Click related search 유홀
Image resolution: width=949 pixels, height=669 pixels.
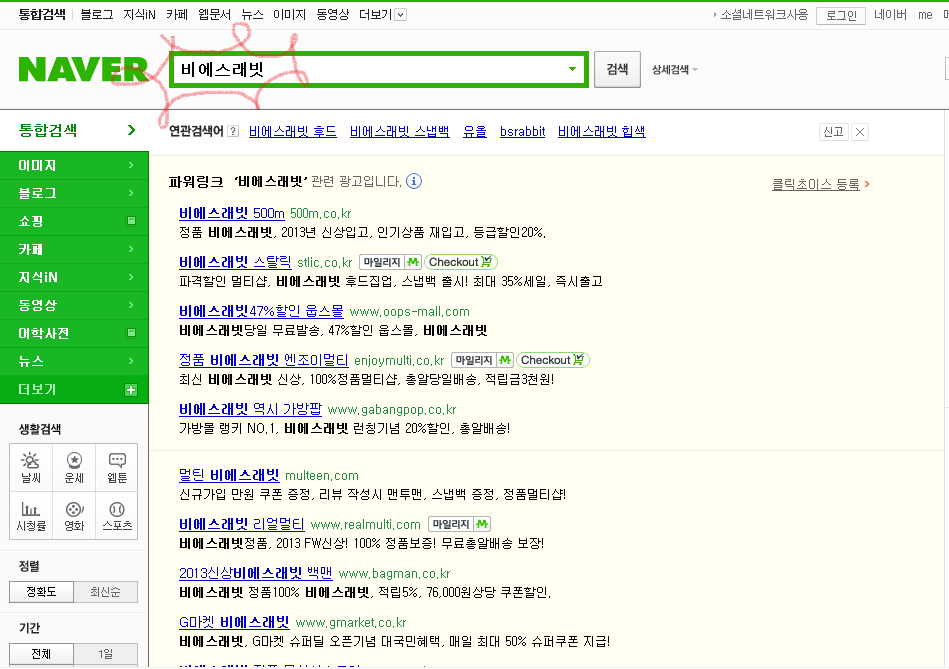[474, 131]
